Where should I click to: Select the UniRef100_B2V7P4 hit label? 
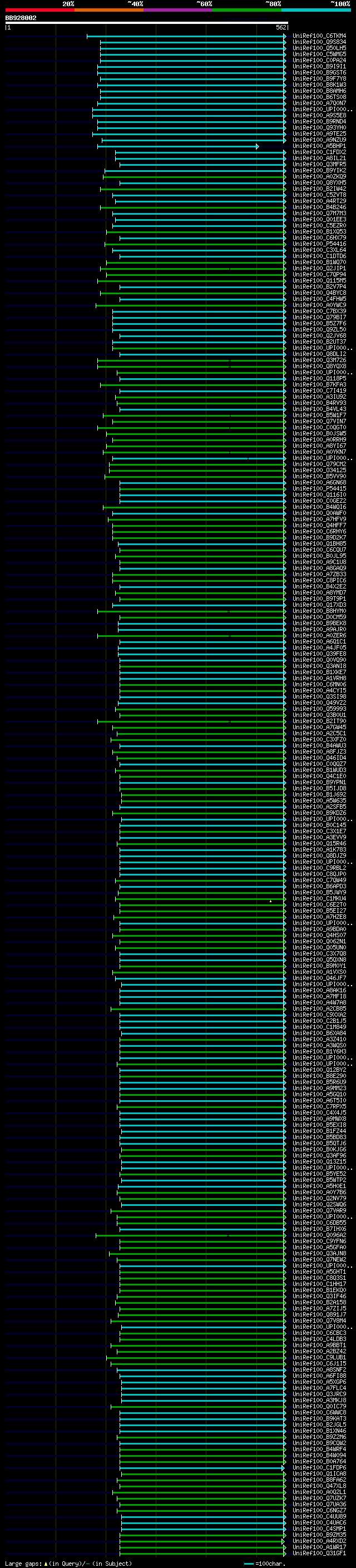click(x=319, y=286)
